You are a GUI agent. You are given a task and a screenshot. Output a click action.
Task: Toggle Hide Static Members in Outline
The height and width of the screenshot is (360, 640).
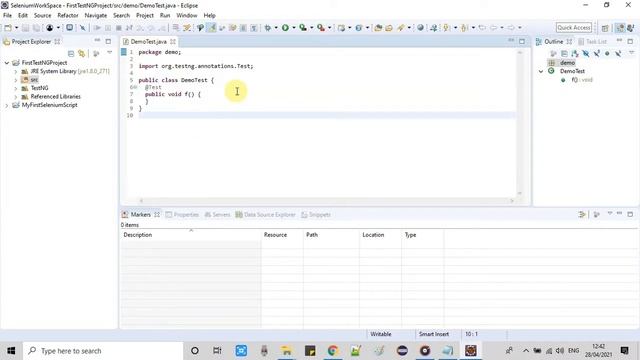point(596,54)
